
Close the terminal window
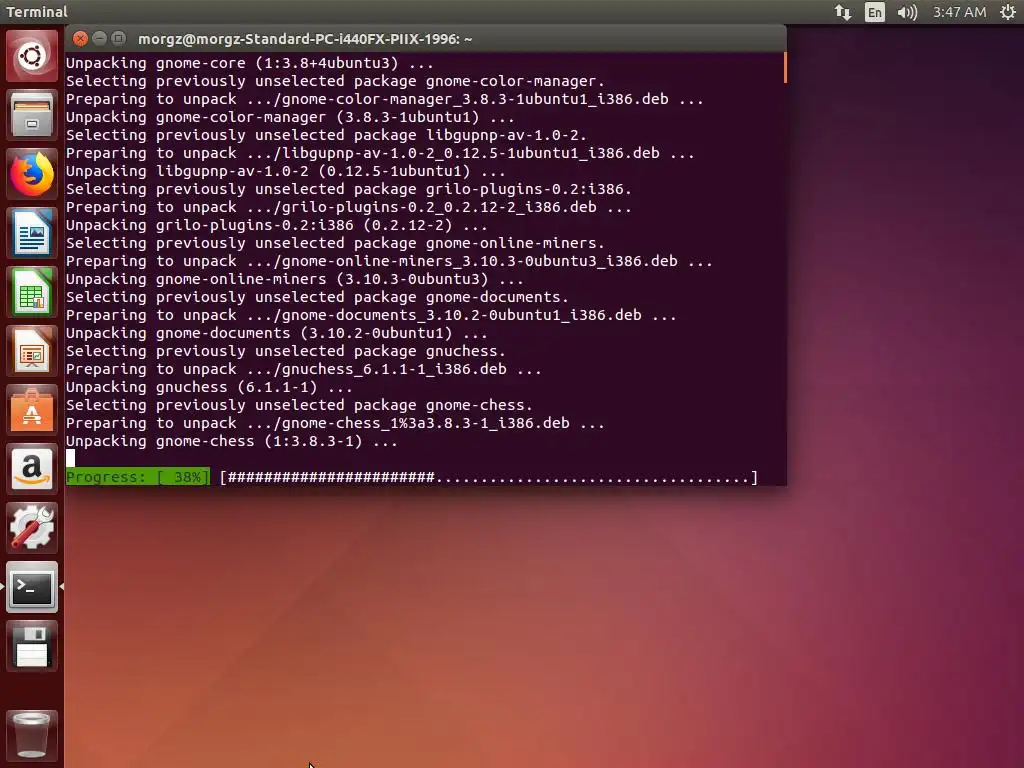(x=80, y=39)
